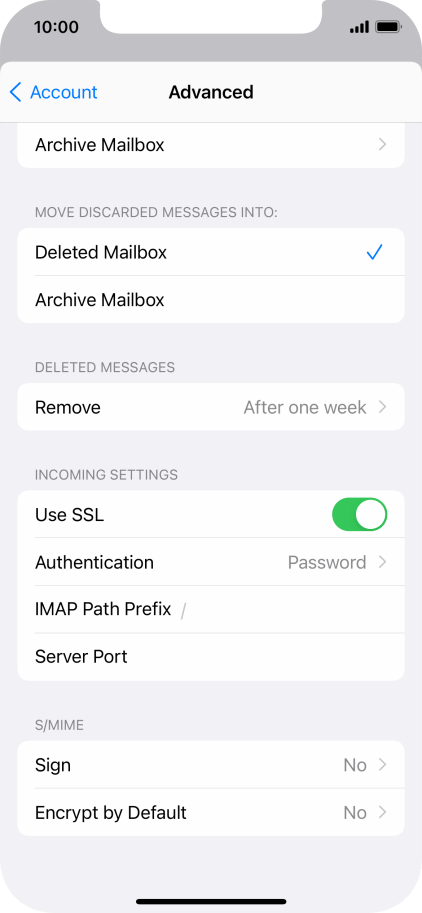Open the Authentication options
This screenshot has height=913, width=422.
tap(211, 562)
